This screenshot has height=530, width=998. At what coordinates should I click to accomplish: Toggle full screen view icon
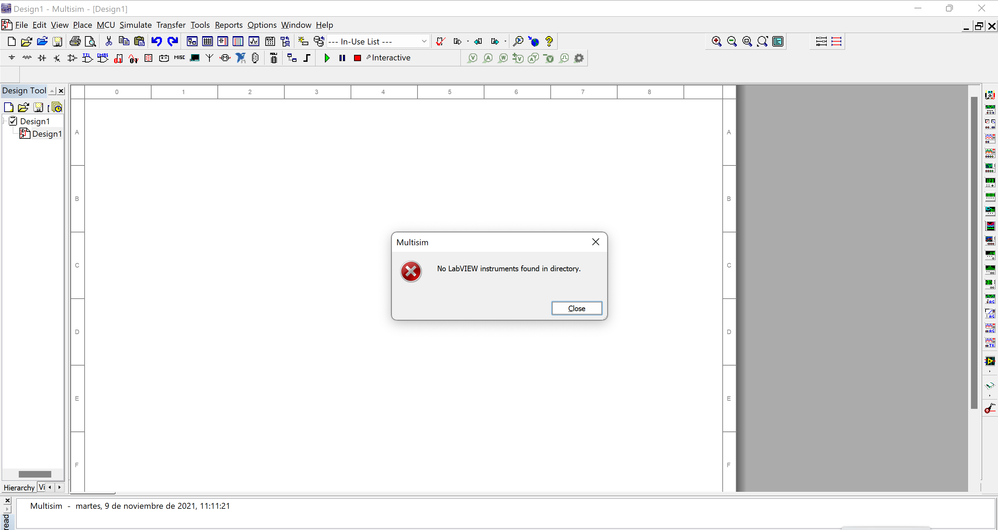[x=778, y=41]
